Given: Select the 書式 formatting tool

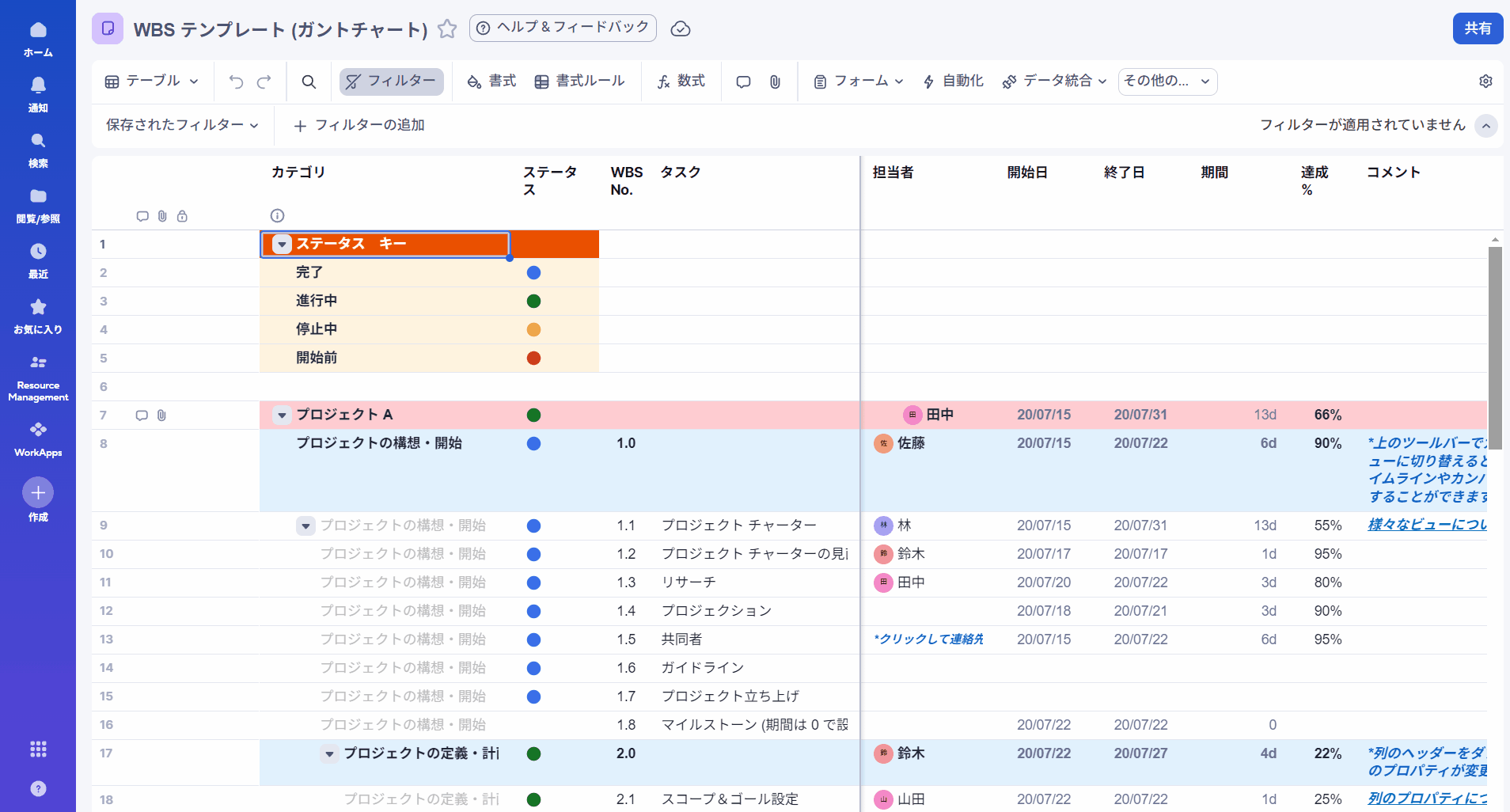Looking at the screenshot, I should pyautogui.click(x=491, y=81).
